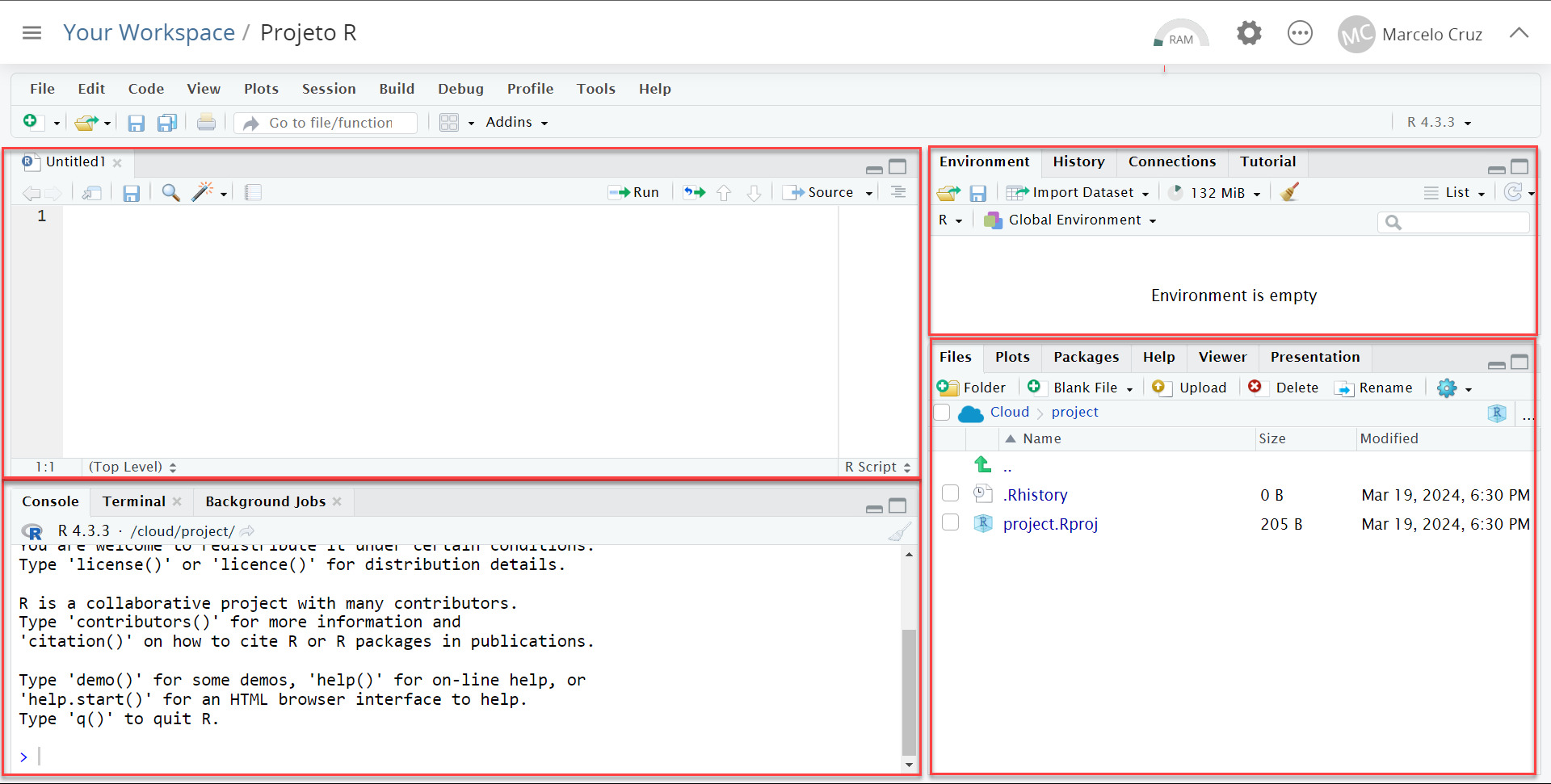Switch to the Packages tab
The image size is (1551, 784).
click(x=1086, y=357)
